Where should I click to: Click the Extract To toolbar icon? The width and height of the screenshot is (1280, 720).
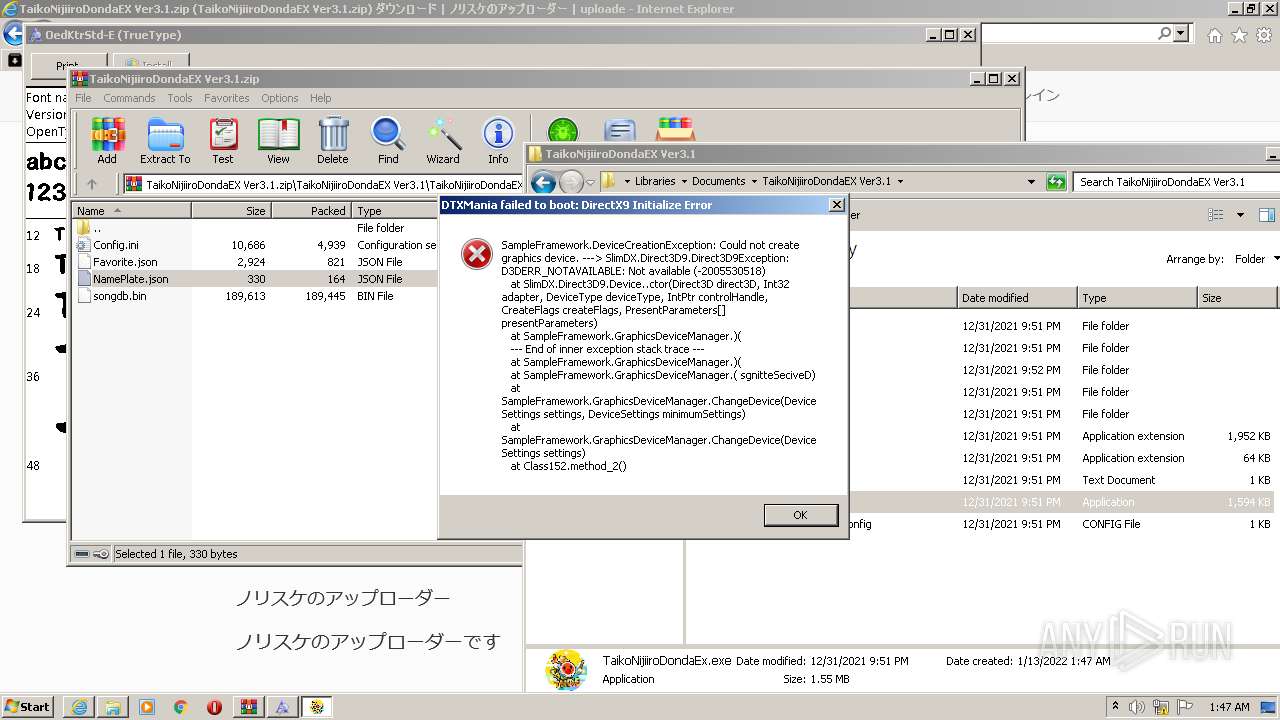tap(165, 141)
